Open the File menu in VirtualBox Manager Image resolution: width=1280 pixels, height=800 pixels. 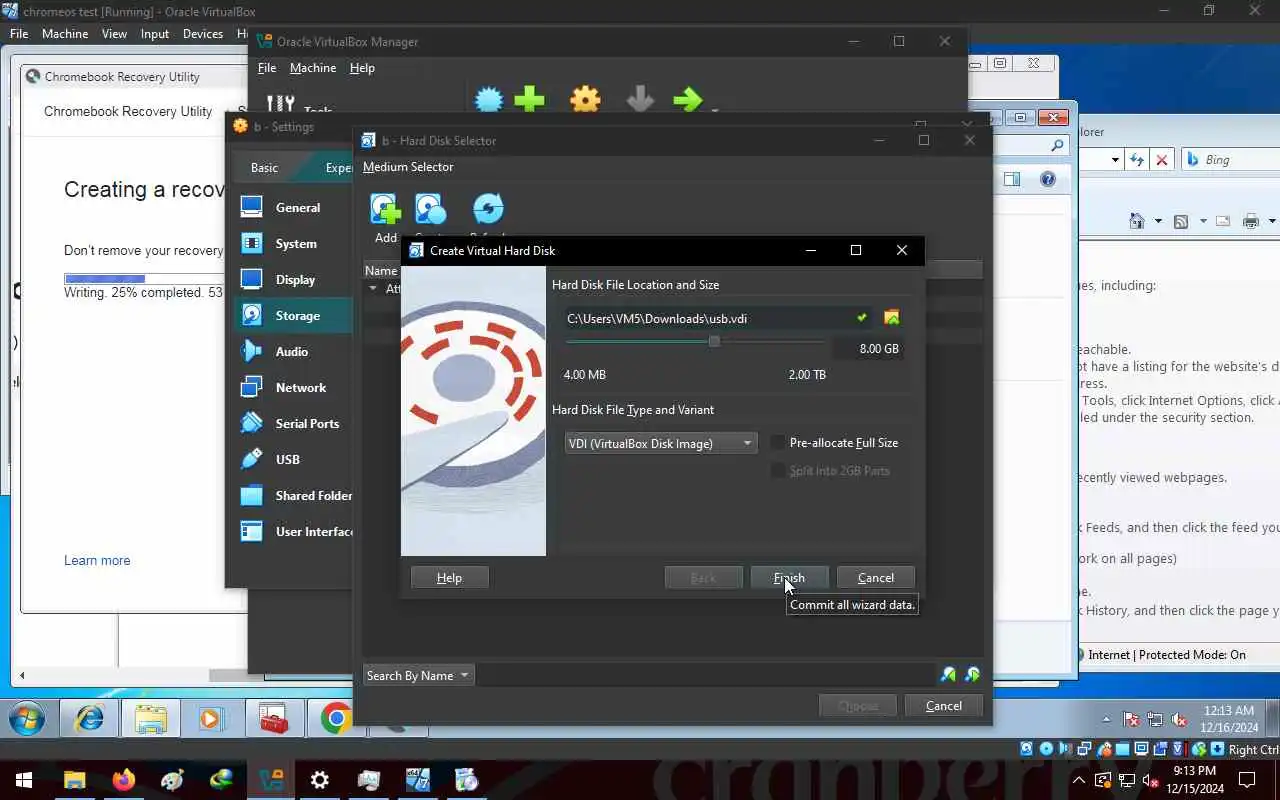[267, 68]
